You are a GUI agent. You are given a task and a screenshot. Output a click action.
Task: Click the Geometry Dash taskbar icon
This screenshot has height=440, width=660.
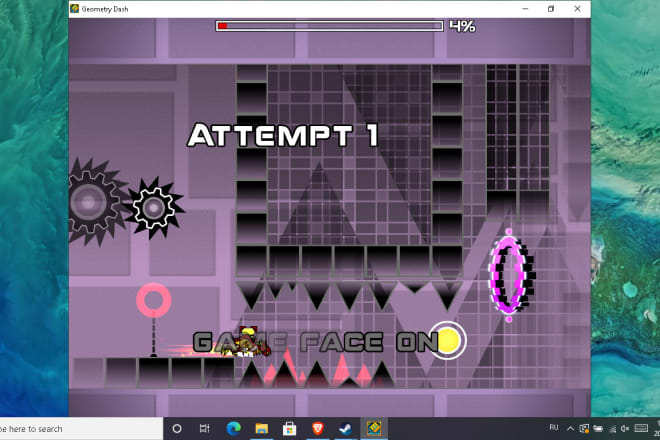coord(374,429)
